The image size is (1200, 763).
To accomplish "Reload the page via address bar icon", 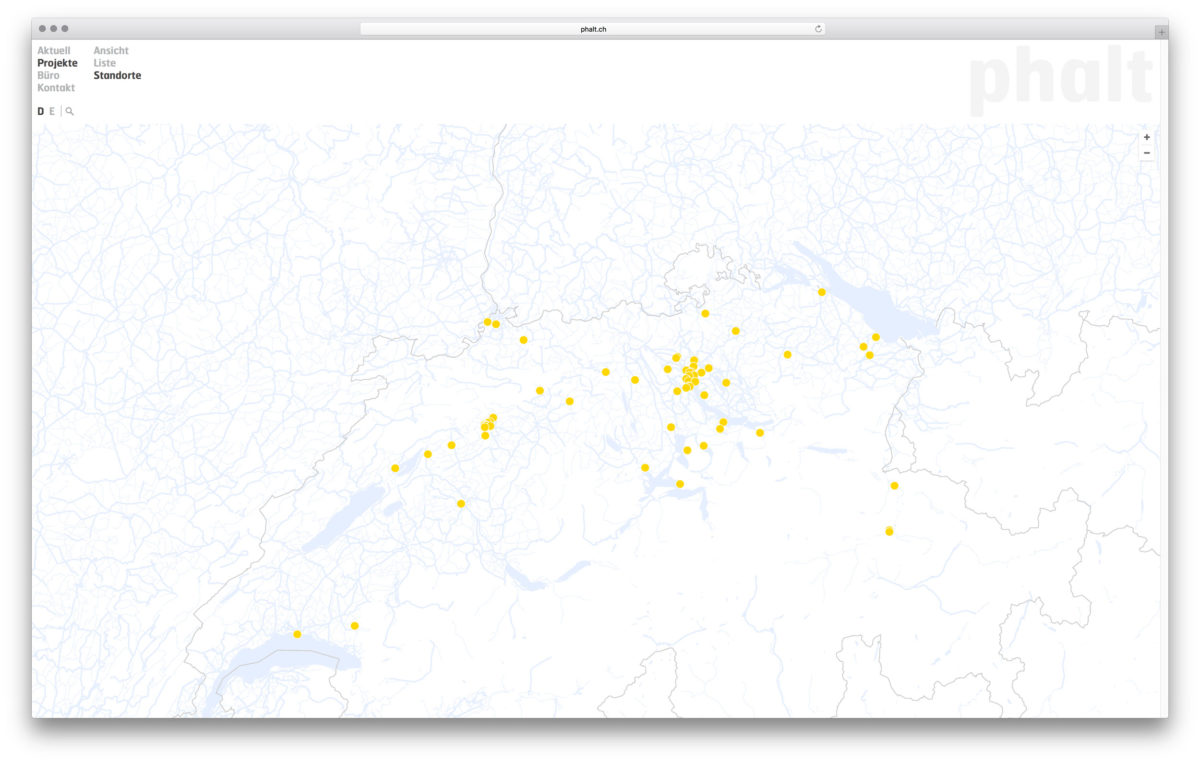I will pos(818,29).
